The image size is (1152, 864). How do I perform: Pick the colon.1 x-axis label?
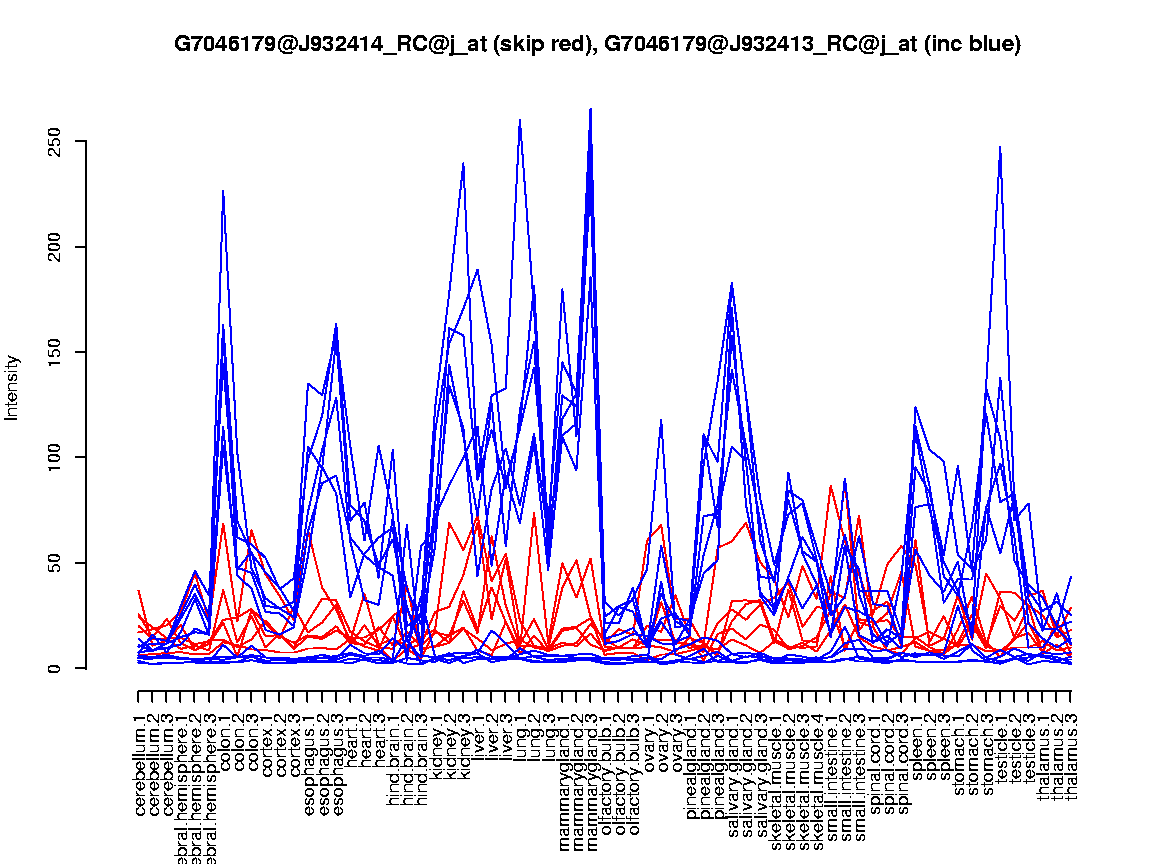click(x=224, y=741)
